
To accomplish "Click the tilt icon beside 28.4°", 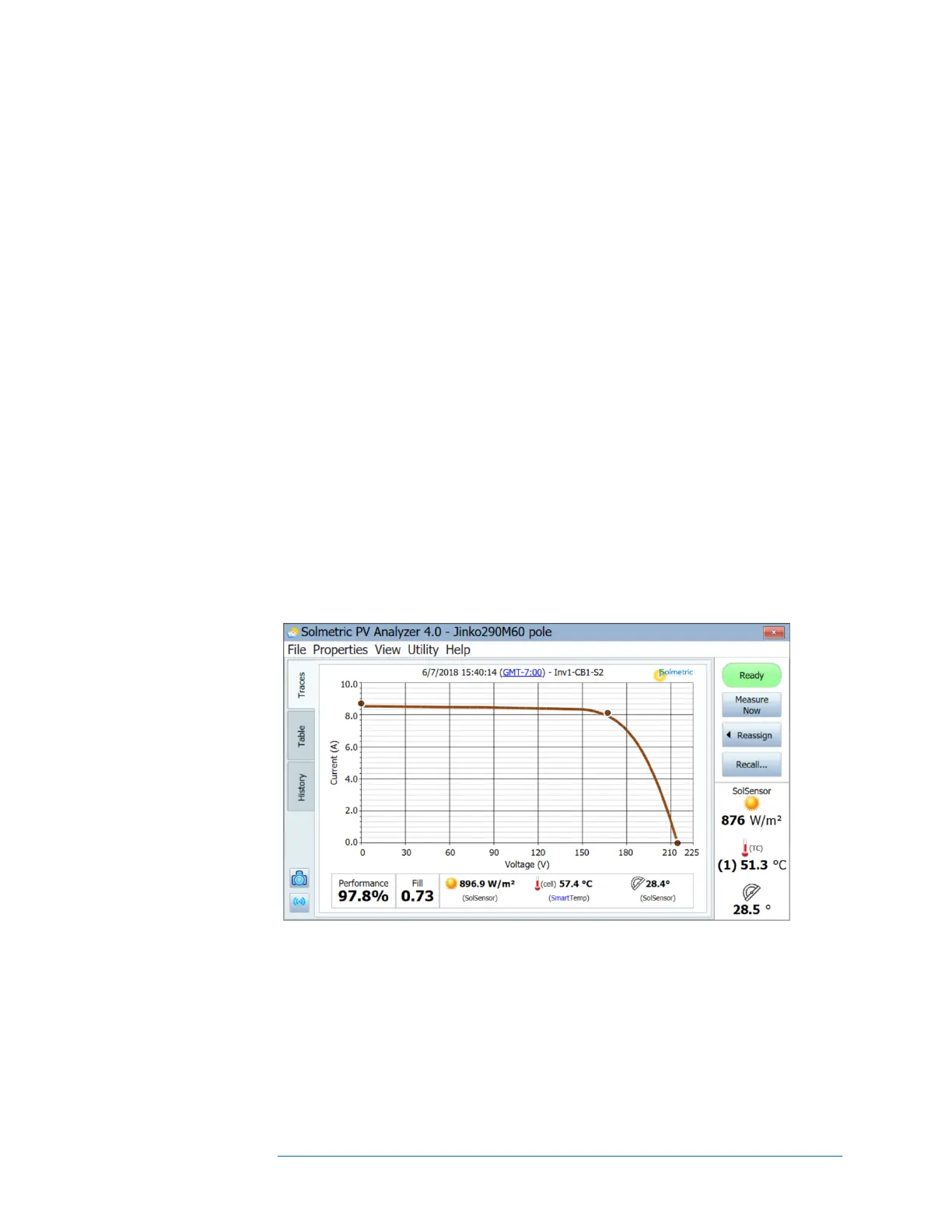I will click(x=637, y=884).
